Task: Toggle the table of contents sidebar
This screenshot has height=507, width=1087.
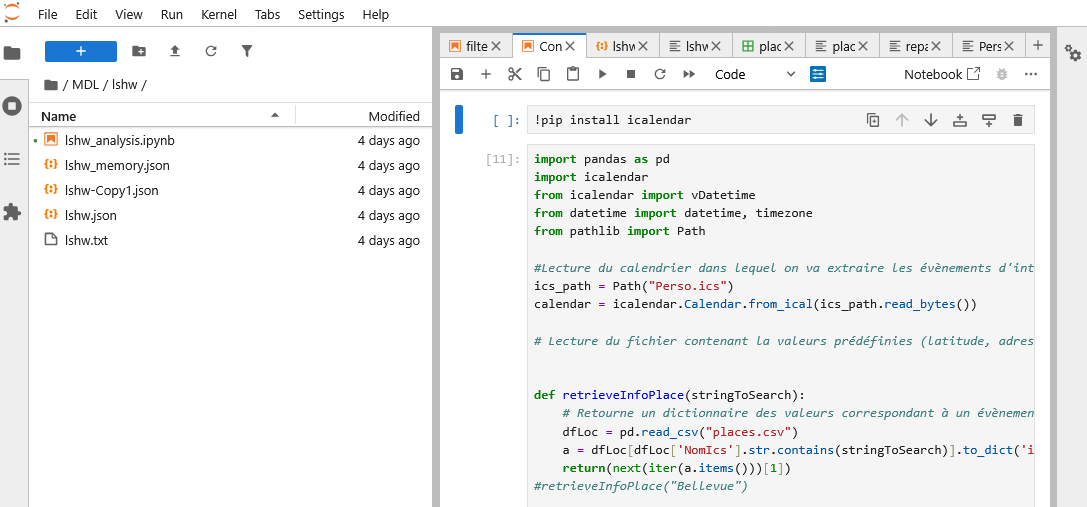Action: pyautogui.click(x=12, y=159)
